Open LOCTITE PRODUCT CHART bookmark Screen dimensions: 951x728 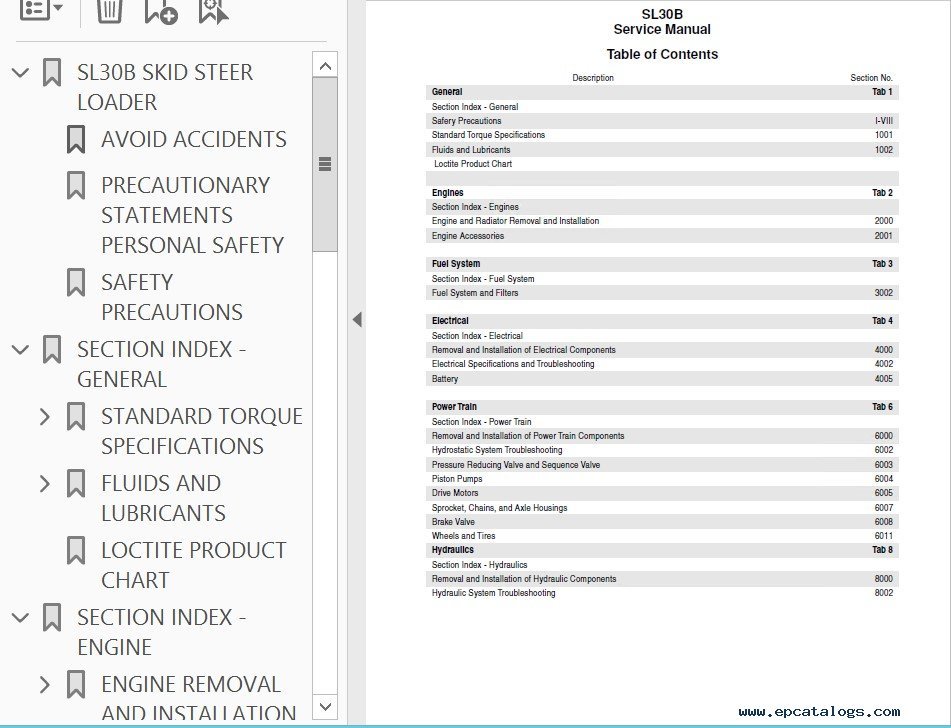point(193,565)
